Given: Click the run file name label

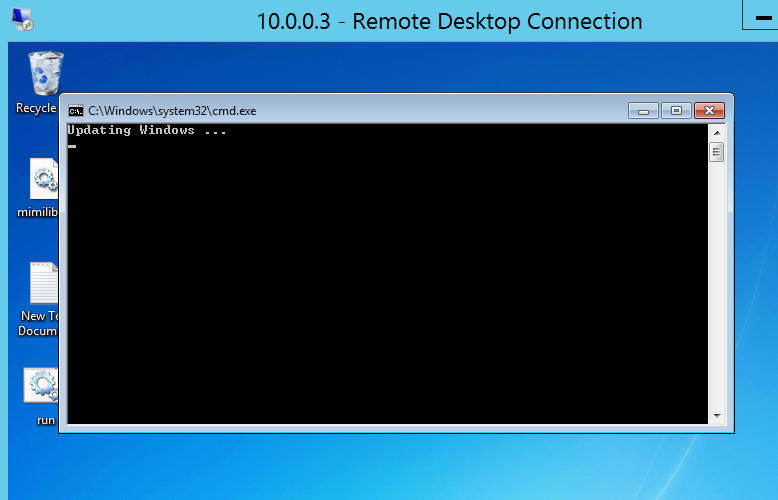Looking at the screenshot, I should (x=46, y=420).
